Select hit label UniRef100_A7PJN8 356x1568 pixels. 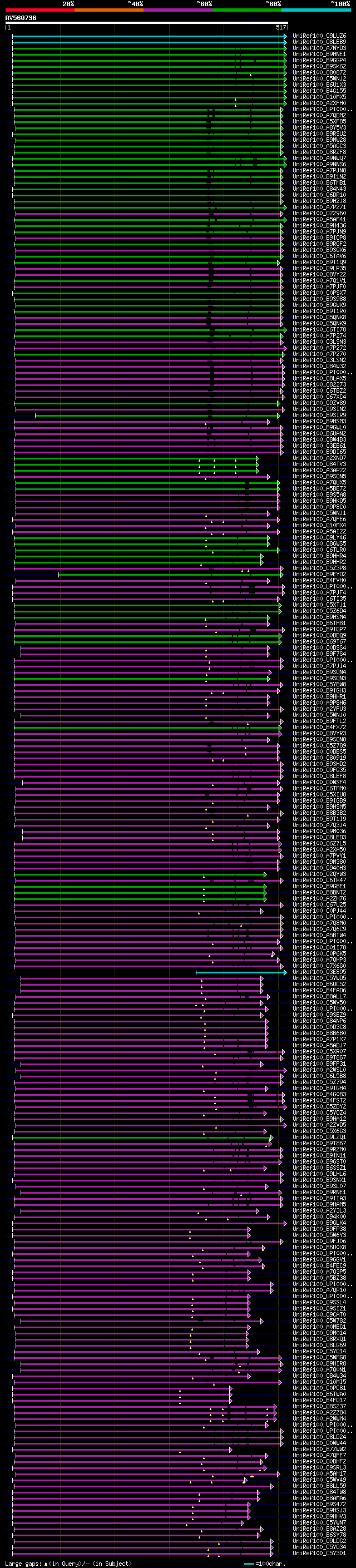pos(319,170)
